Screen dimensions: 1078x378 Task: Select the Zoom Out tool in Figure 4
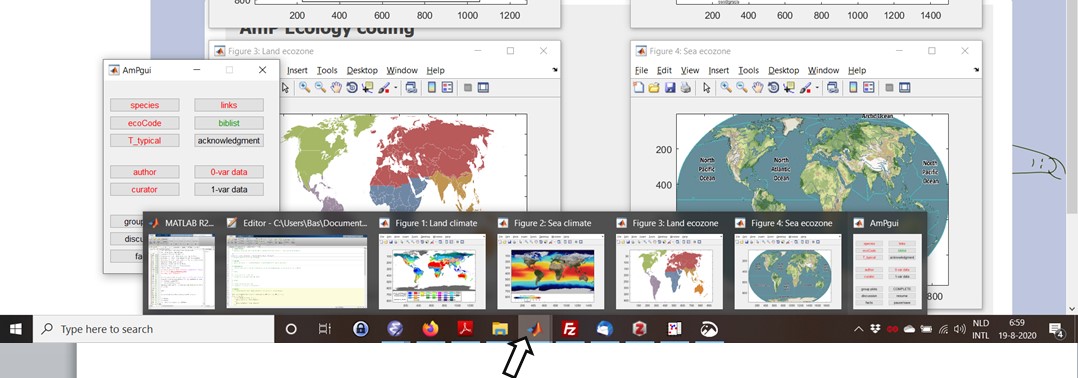[x=742, y=88]
